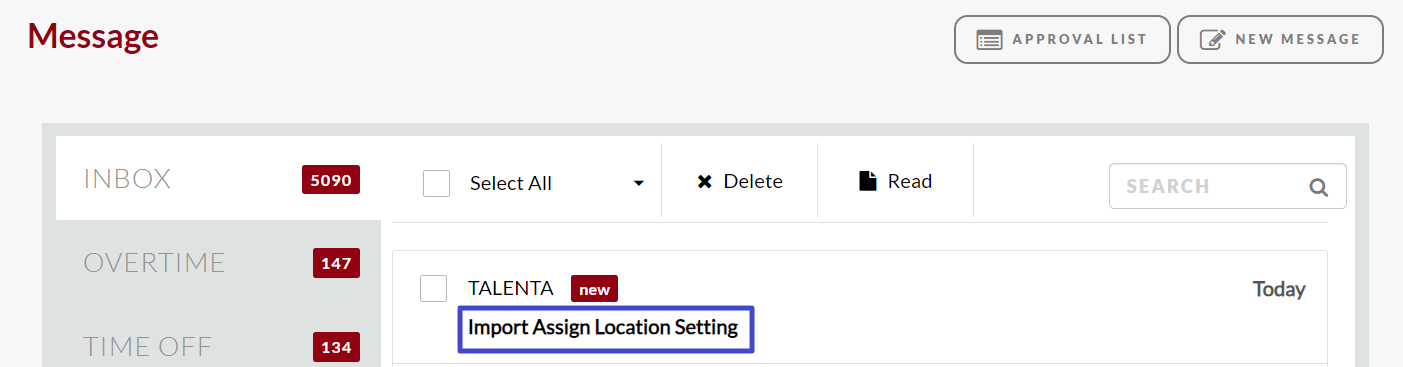
Task: Click the list icon in Approval List
Action: [x=989, y=40]
